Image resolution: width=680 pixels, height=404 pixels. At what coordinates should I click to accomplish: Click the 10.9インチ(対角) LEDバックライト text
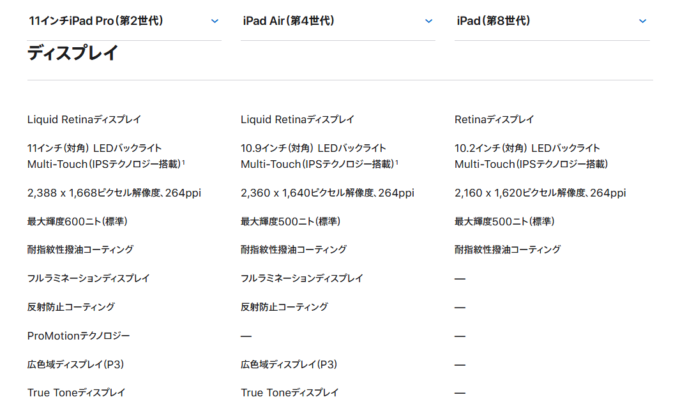313,148
